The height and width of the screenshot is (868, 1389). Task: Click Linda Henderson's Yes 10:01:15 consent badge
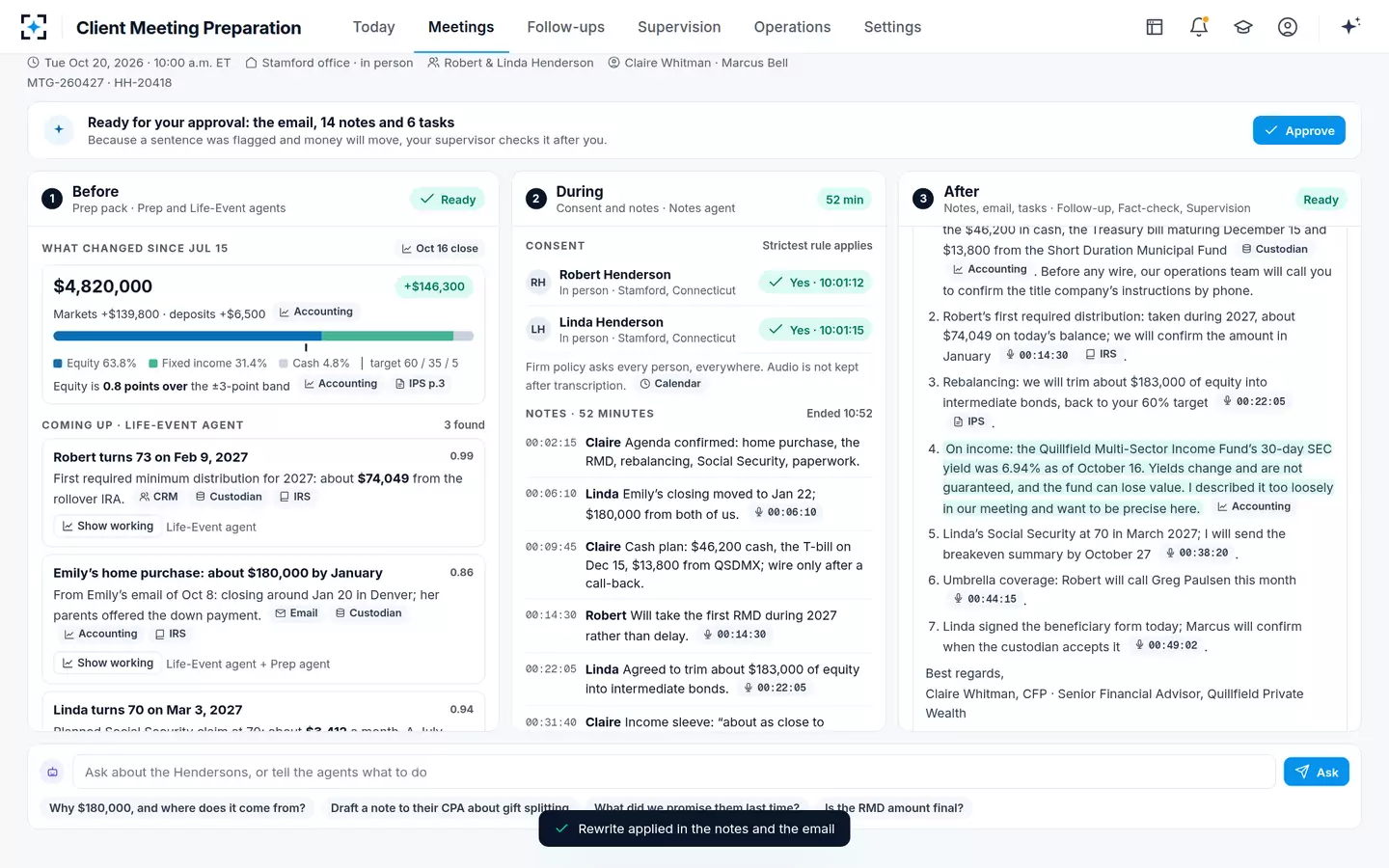pyautogui.click(x=816, y=330)
